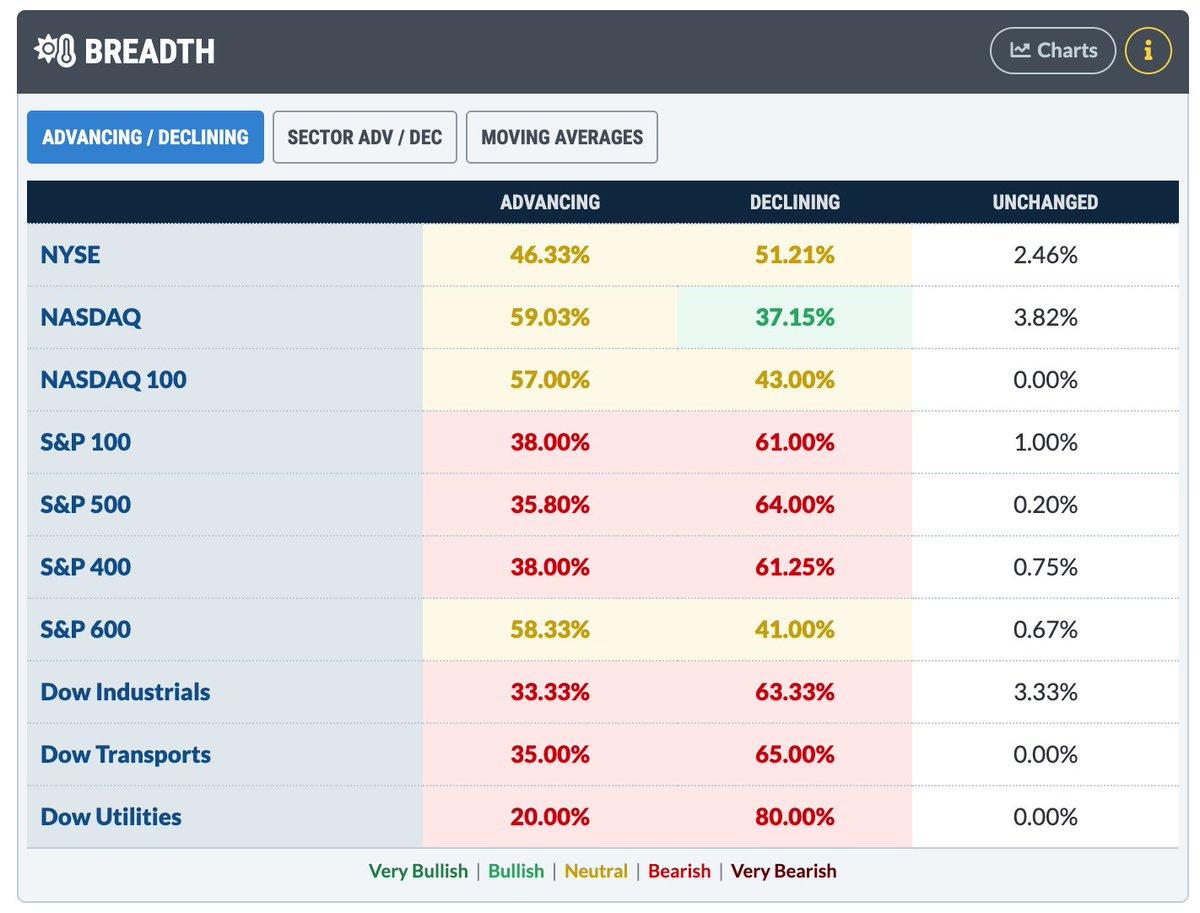Click Dow Utilities declining value 80.00%
The height and width of the screenshot is (913, 1200).
(x=795, y=817)
